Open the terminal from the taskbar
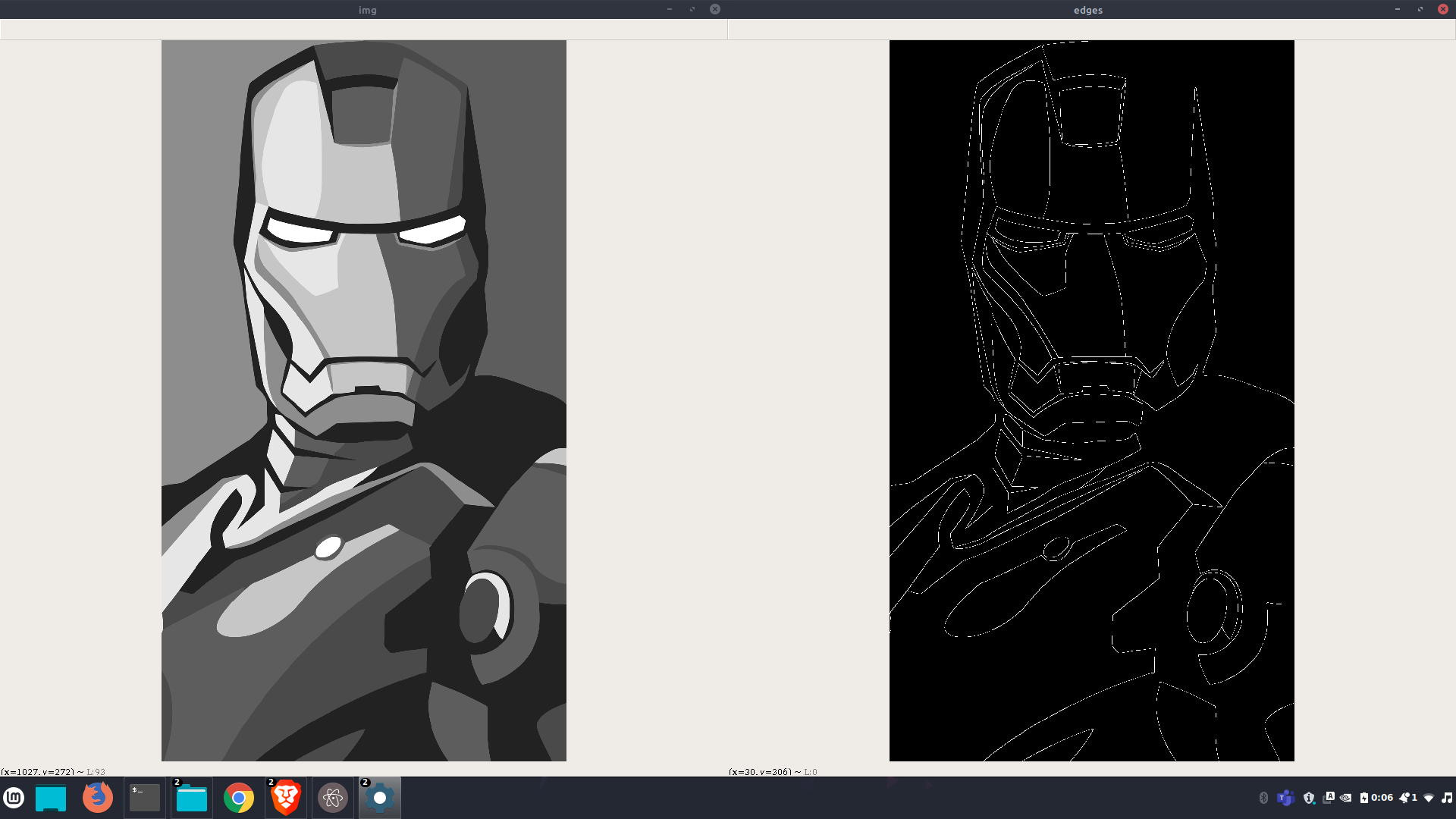1456x819 pixels. point(144,798)
